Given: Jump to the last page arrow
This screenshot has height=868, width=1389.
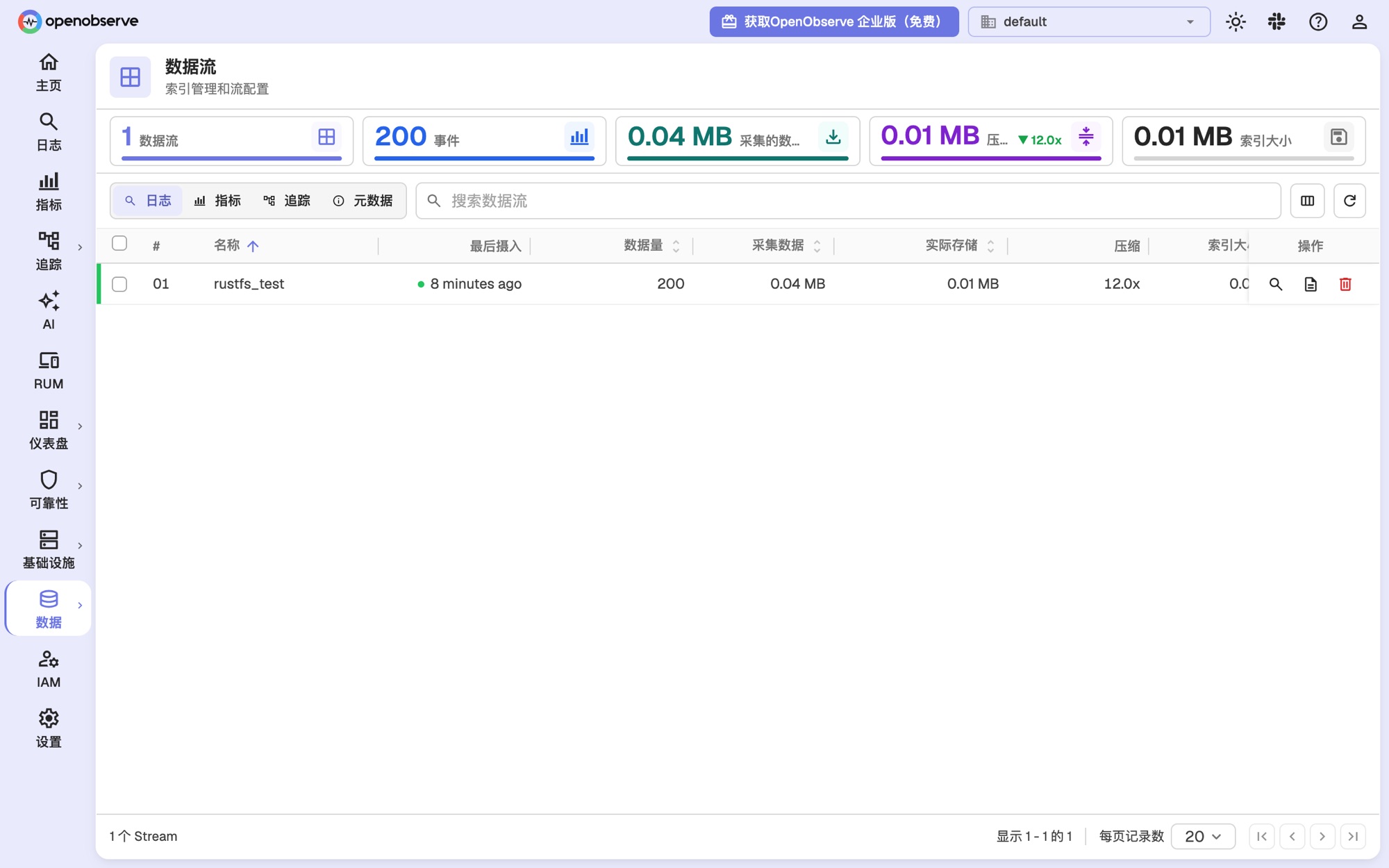Looking at the screenshot, I should [x=1353, y=836].
